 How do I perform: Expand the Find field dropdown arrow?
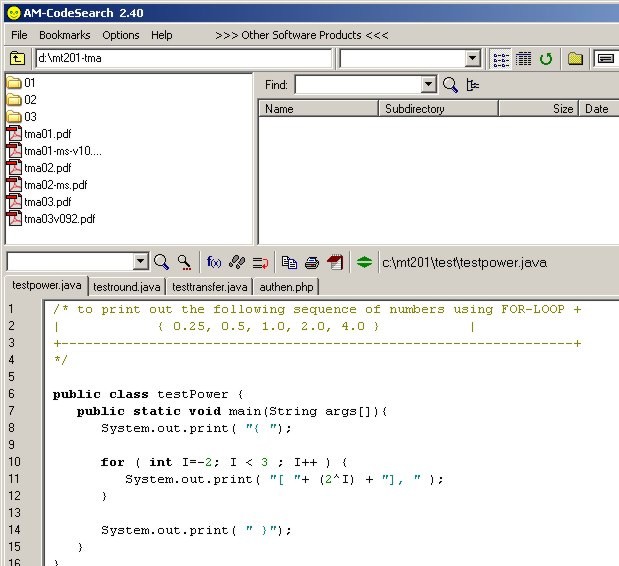click(x=428, y=84)
